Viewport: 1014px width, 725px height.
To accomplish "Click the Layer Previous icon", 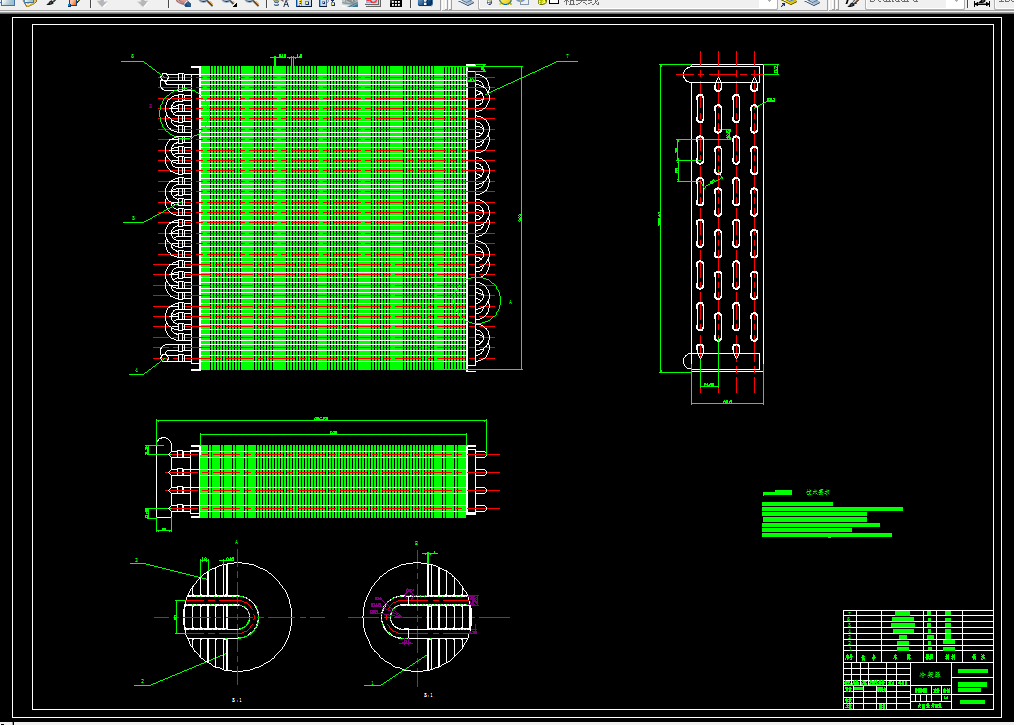I will 813,2.
